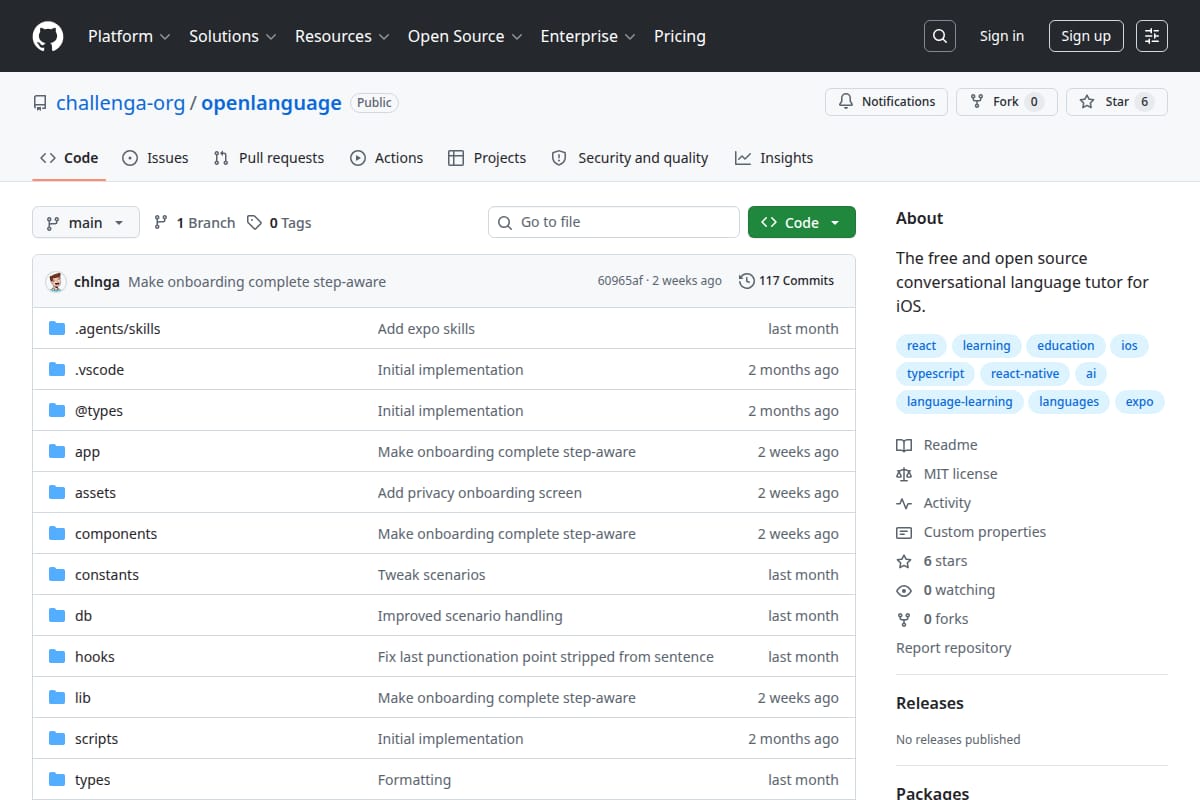This screenshot has height=800, width=1200.
Task: Open the openlanguage repository name link
Action: 272,103
